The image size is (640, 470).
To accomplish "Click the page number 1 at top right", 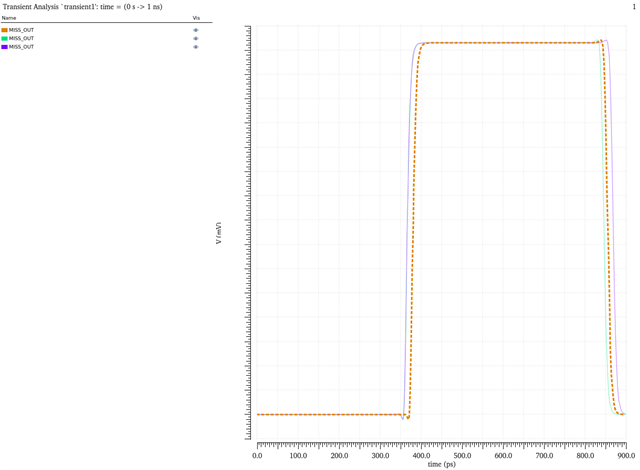I will coord(633,7).
